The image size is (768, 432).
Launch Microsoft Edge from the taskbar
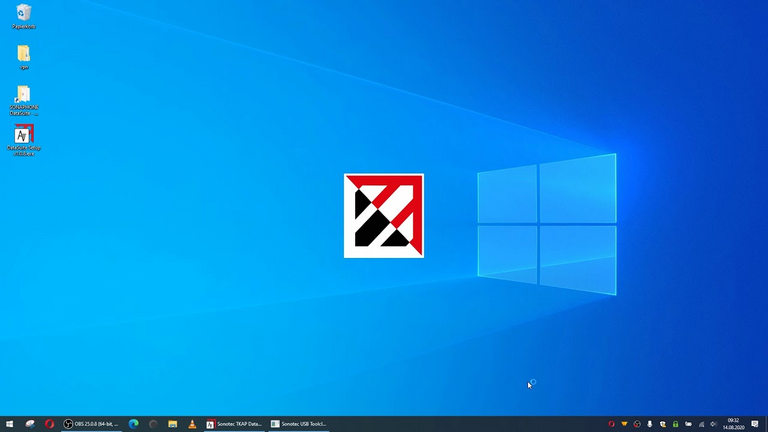tap(133, 424)
